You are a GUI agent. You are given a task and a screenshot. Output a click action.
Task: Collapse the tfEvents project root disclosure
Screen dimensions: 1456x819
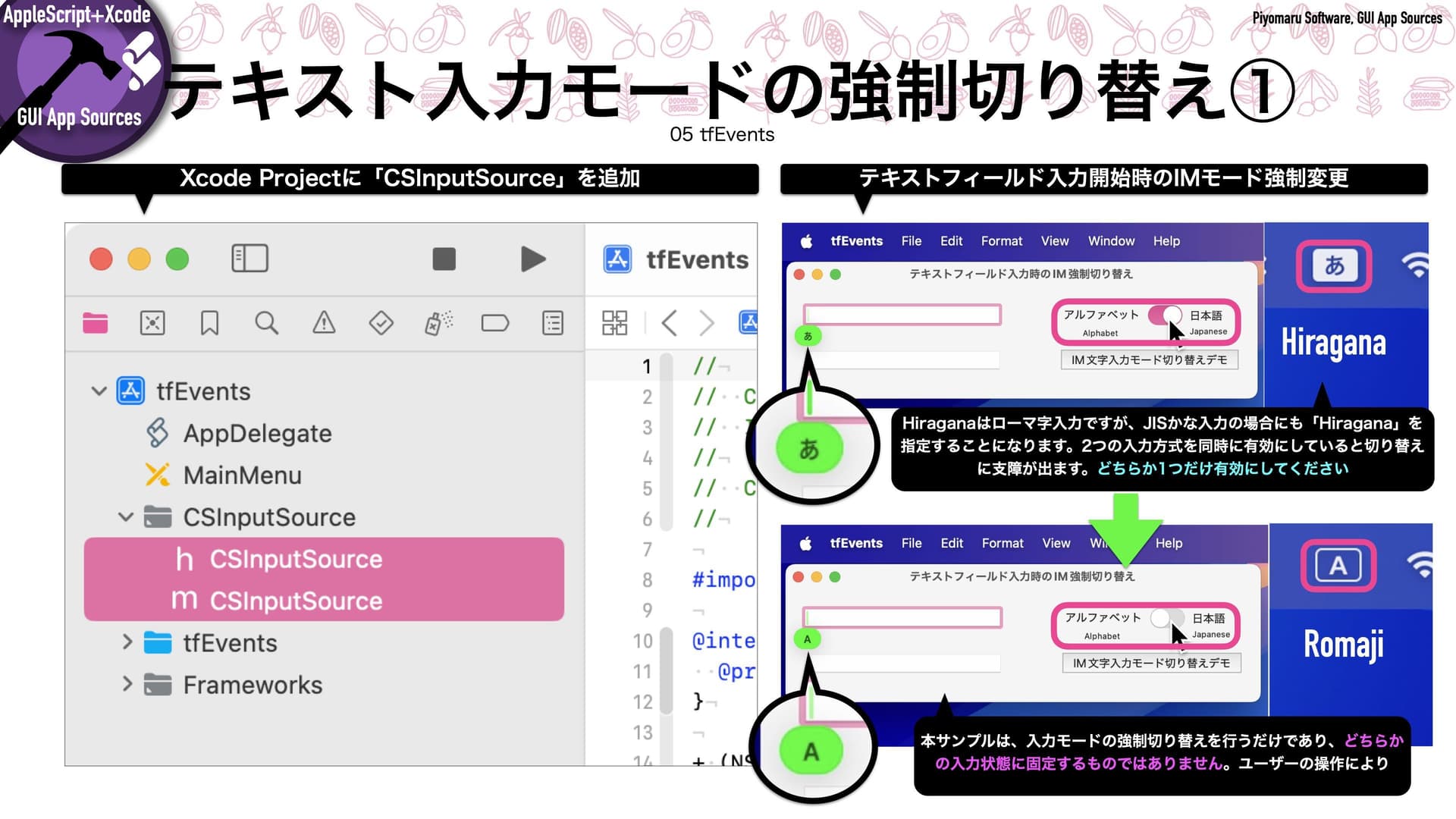(99, 391)
